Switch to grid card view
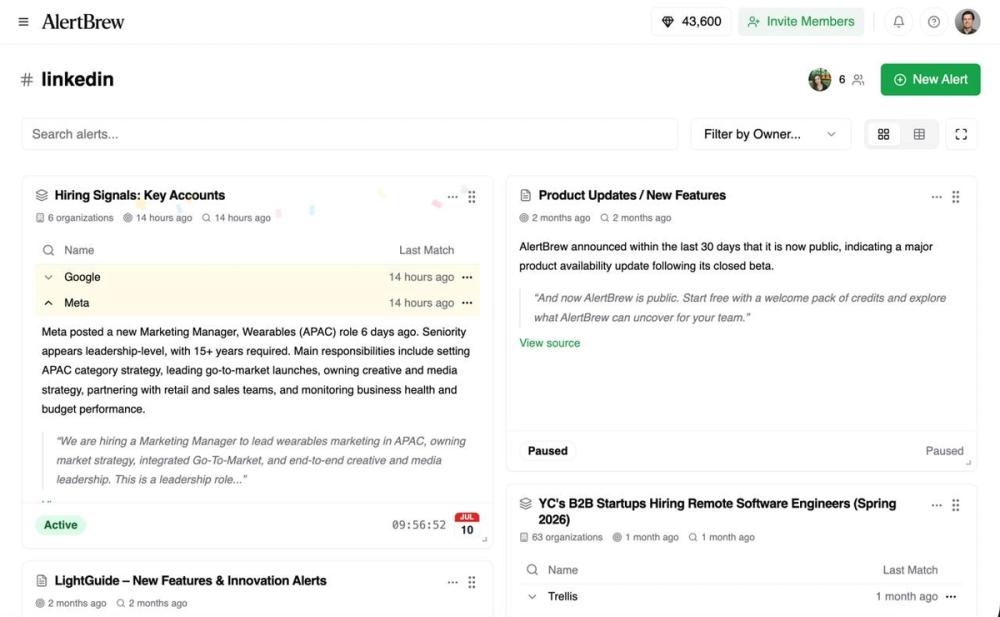The height and width of the screenshot is (617, 1000). (x=883, y=134)
